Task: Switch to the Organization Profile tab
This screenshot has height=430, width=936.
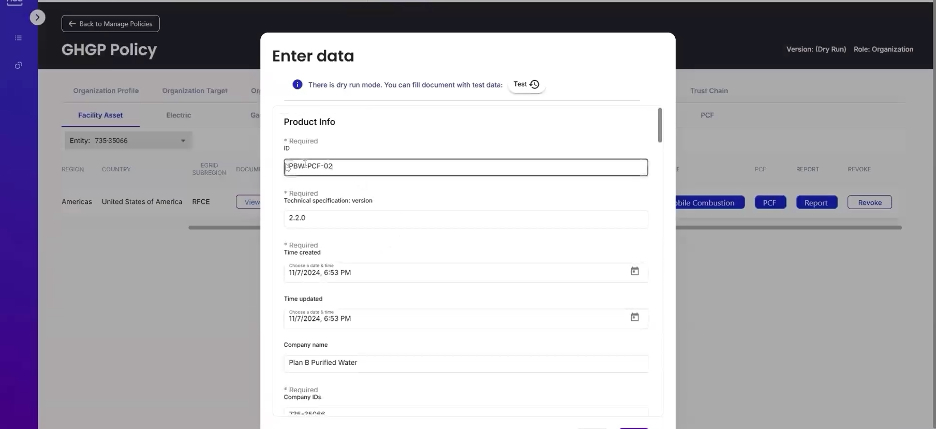Action: pos(106,91)
